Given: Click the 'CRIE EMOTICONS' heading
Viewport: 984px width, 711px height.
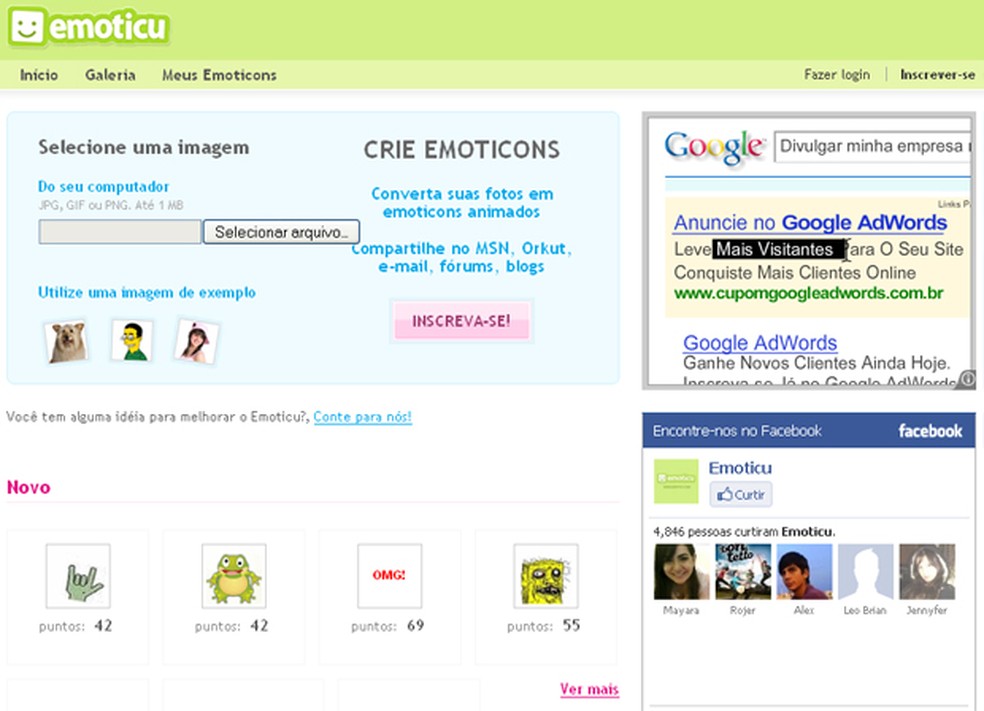Looking at the screenshot, I should (461, 150).
